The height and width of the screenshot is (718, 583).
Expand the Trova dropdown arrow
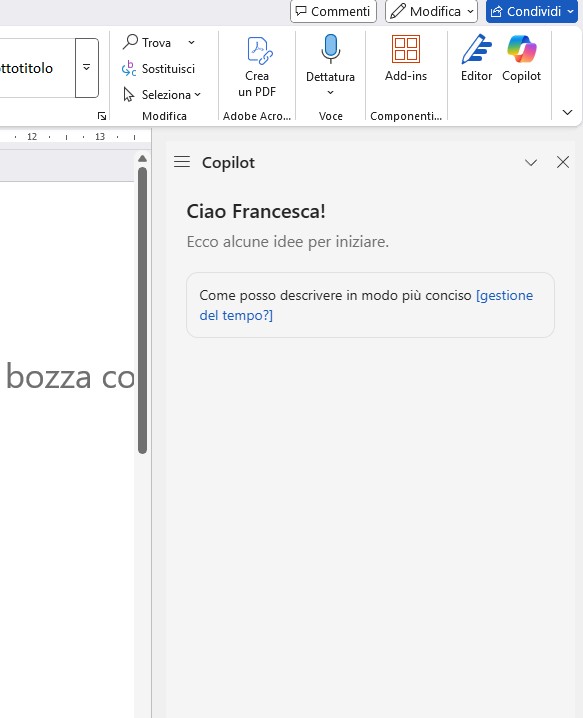pyautogui.click(x=191, y=43)
